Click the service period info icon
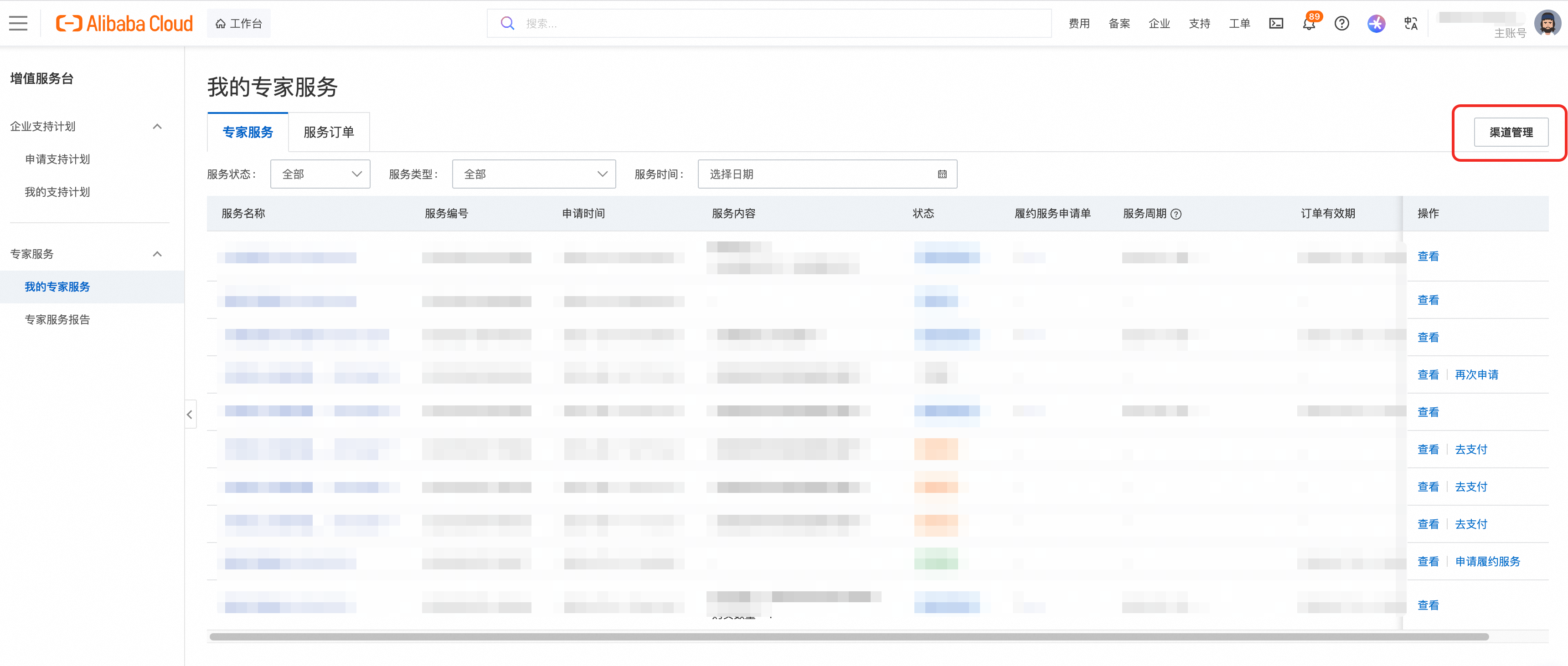The width and height of the screenshot is (1568, 666). [x=1176, y=214]
